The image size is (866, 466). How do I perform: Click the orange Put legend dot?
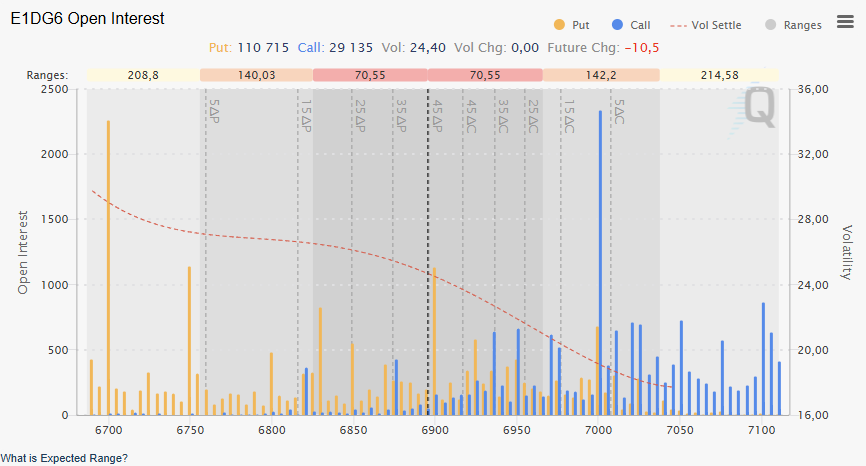coord(558,25)
